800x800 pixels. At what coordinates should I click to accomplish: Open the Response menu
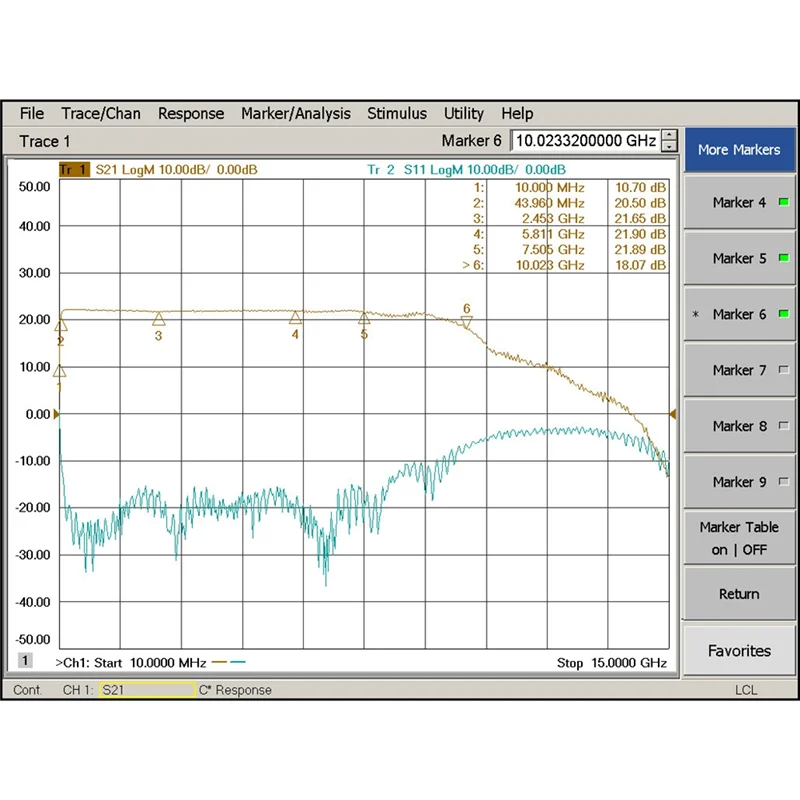click(x=191, y=113)
